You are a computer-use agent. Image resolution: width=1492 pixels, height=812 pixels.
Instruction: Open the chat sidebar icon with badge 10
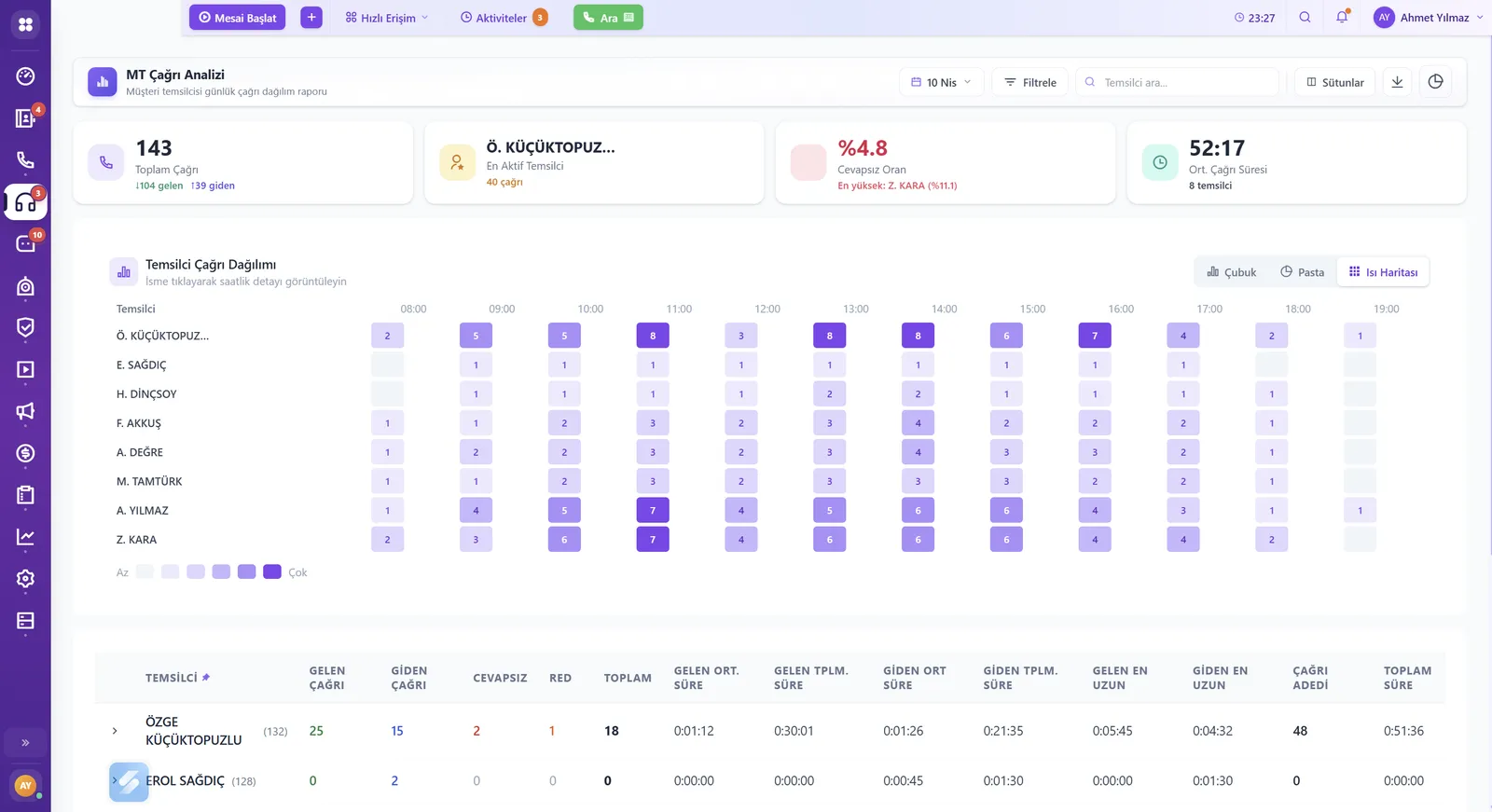coord(25,244)
